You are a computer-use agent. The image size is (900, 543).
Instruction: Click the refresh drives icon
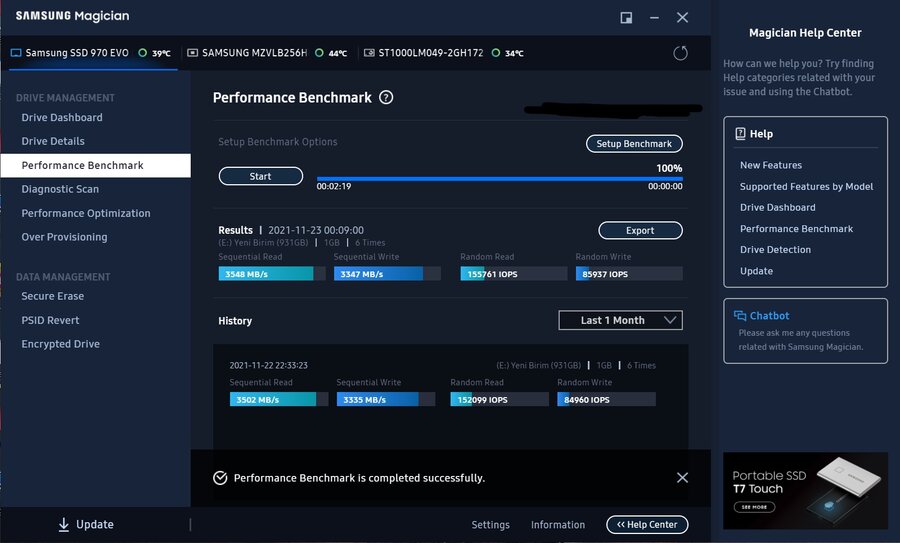[680, 53]
